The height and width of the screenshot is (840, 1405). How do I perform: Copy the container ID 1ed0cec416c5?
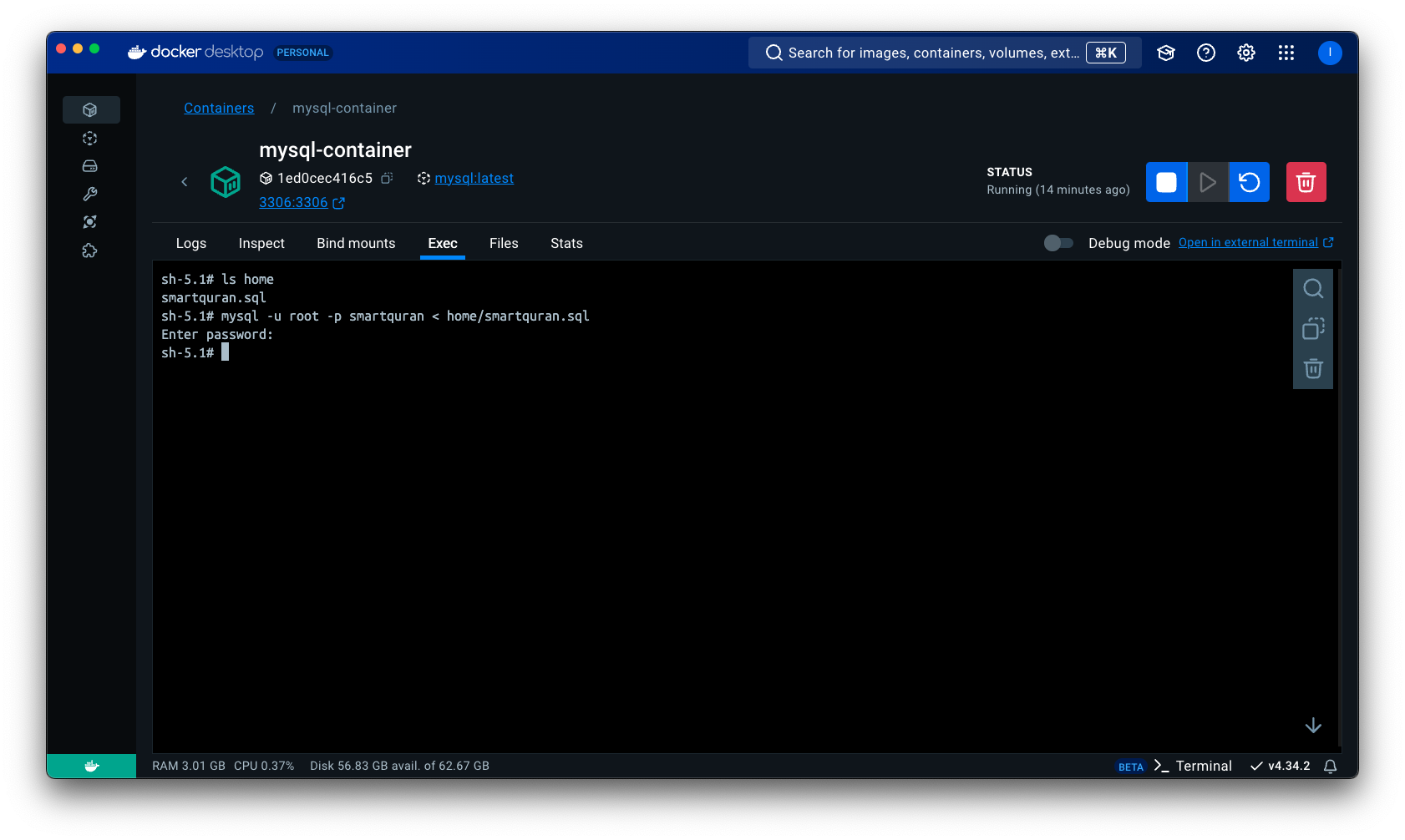click(387, 178)
